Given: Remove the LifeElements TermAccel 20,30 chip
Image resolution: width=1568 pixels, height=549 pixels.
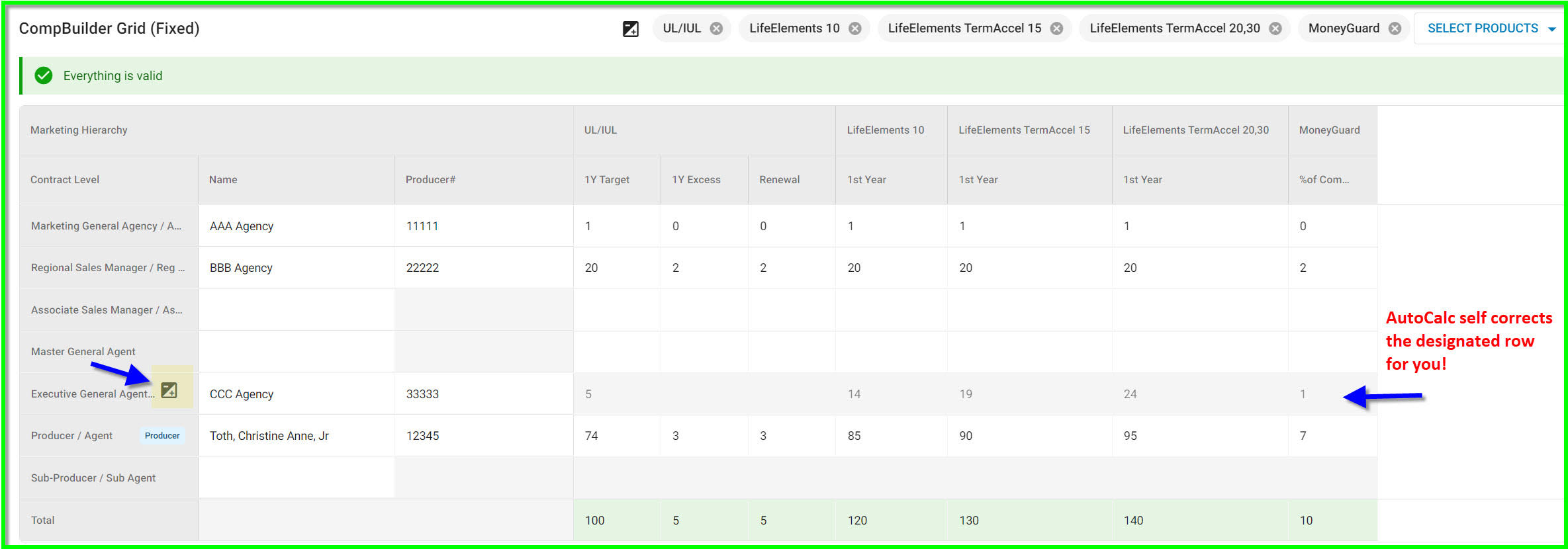Looking at the screenshot, I should [1275, 28].
